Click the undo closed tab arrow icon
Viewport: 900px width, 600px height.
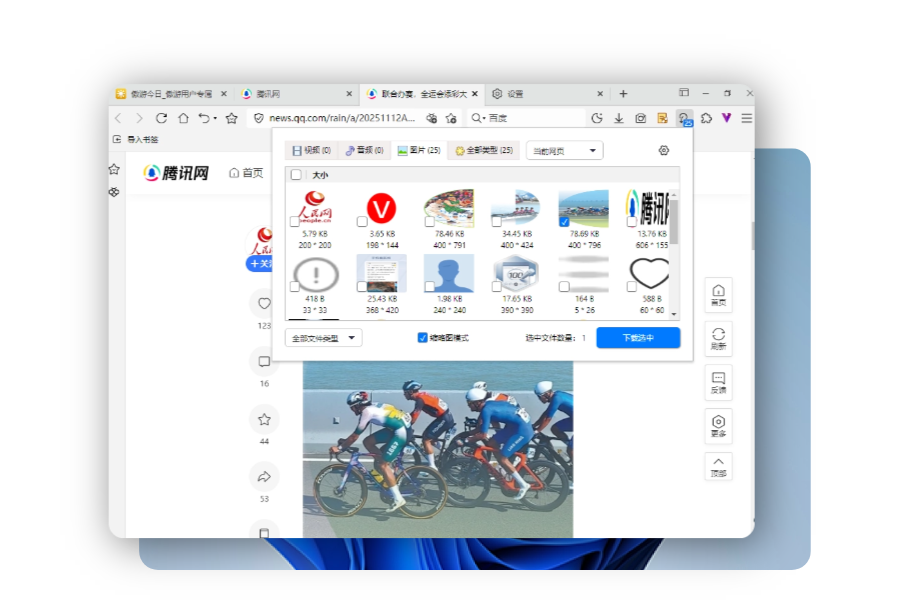click(204, 118)
